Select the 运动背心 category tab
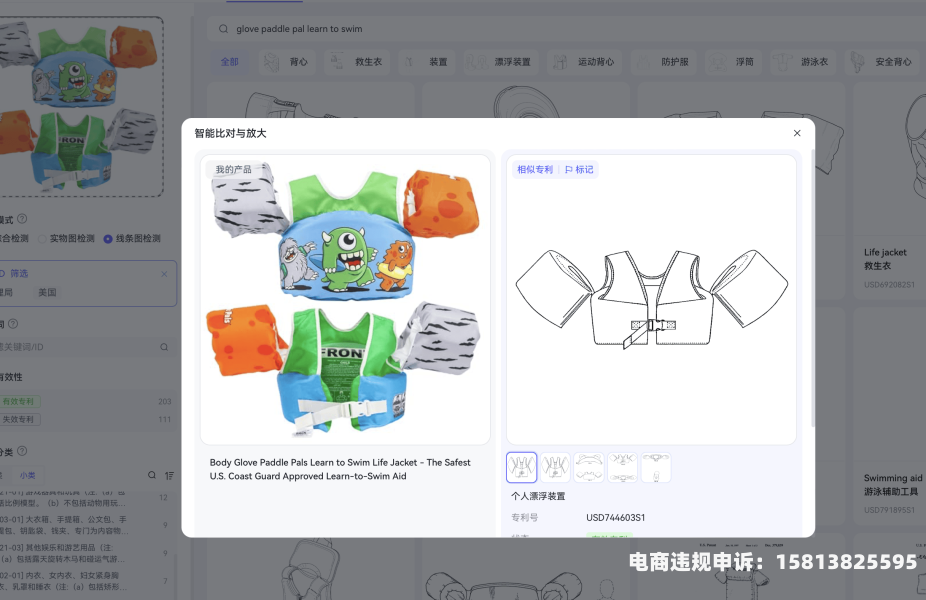This screenshot has width=926, height=600. pos(584,61)
